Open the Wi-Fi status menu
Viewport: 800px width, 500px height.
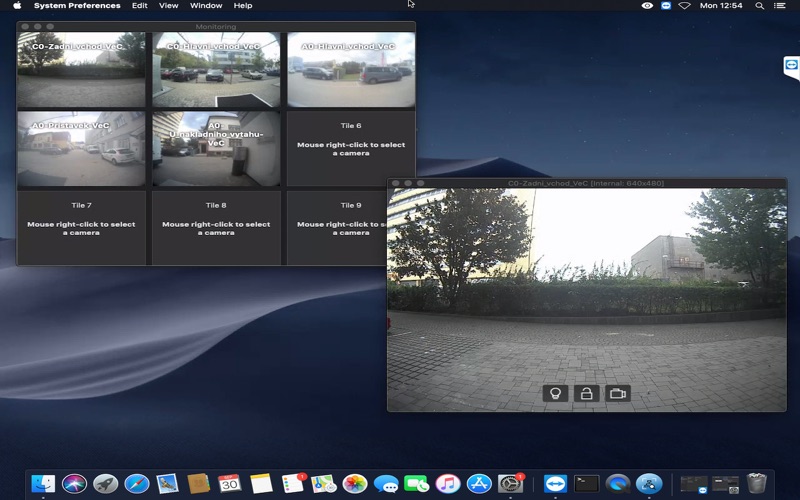[x=685, y=6]
